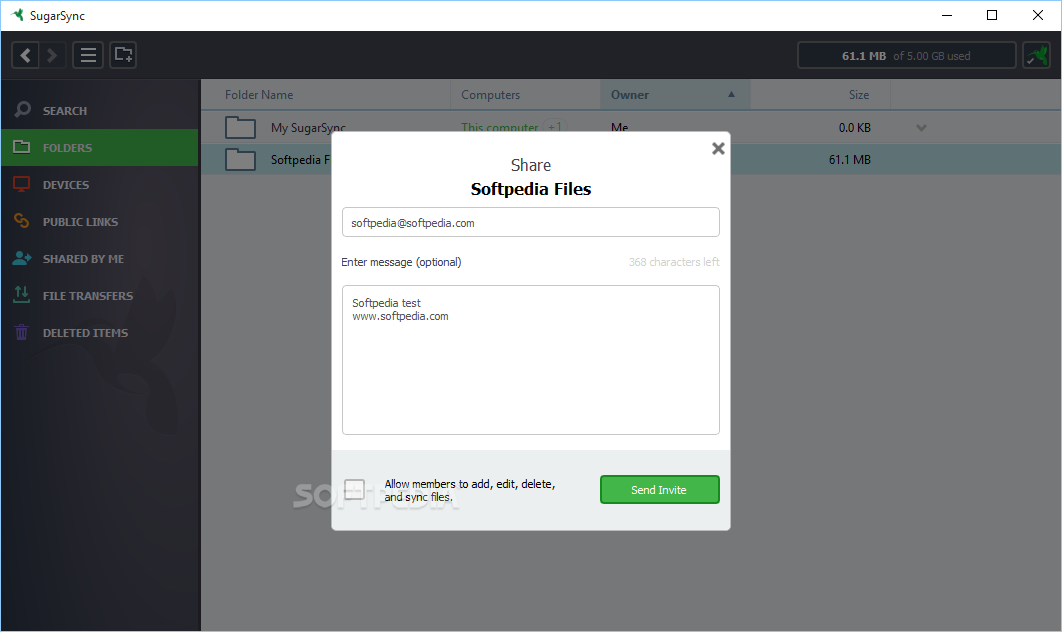
Task: Click the Folders icon in sidebar
Action: (22, 147)
